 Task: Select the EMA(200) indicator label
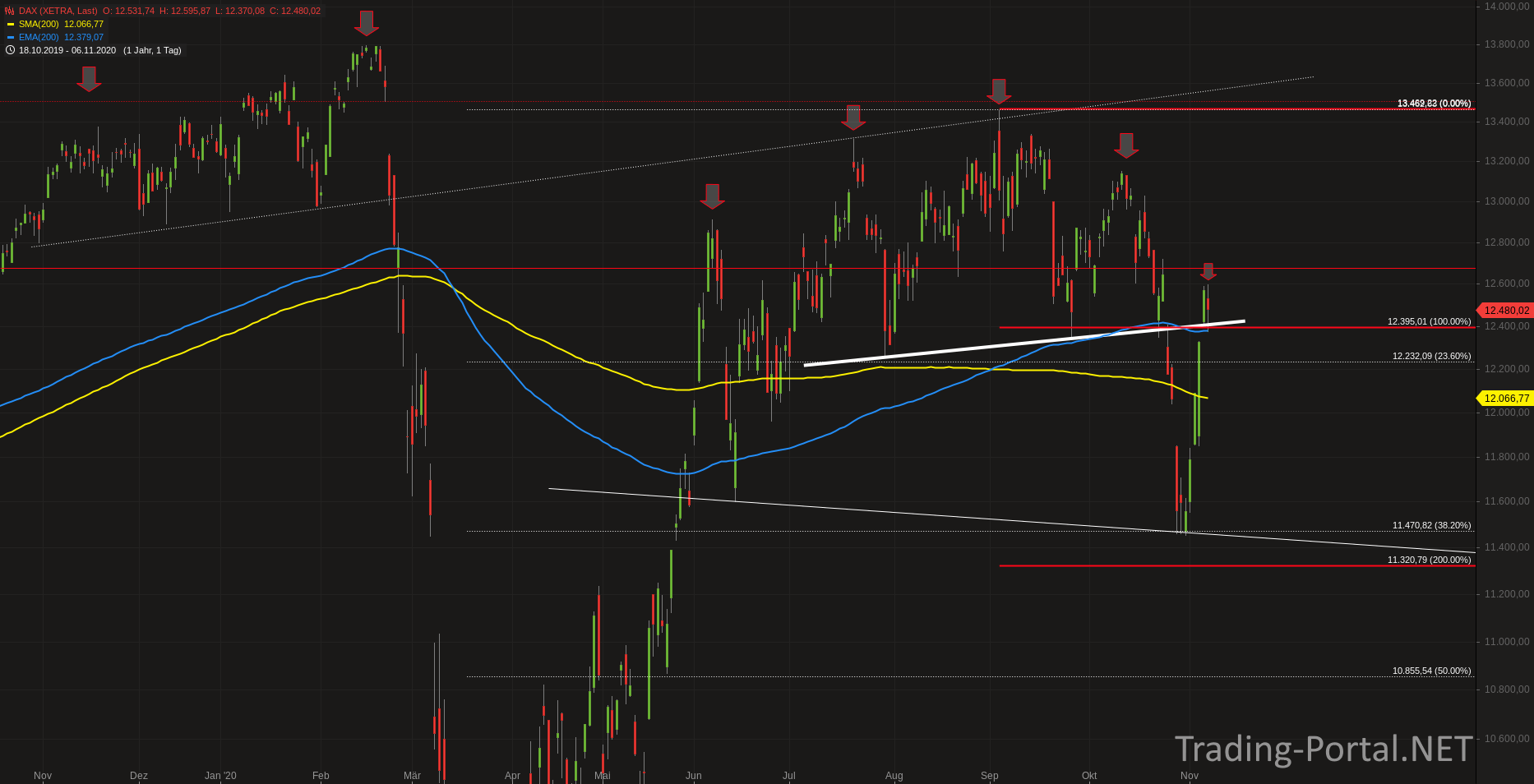(39, 38)
